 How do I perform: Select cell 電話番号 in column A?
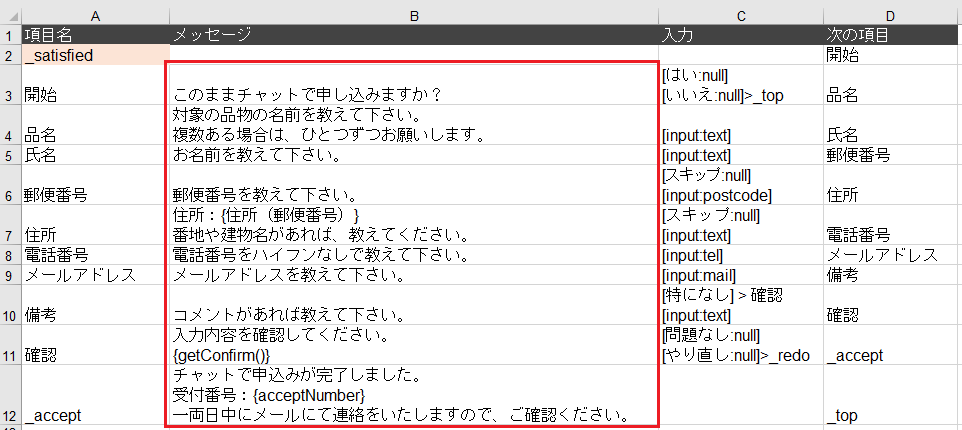(95, 256)
